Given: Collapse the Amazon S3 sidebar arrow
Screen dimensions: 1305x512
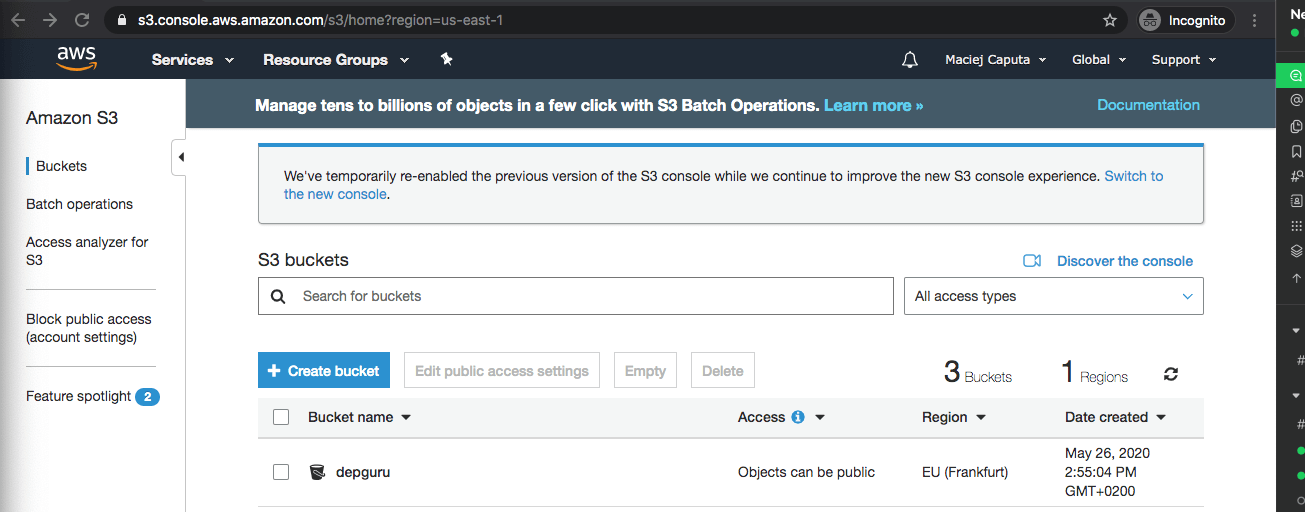Looking at the screenshot, I should tap(180, 157).
